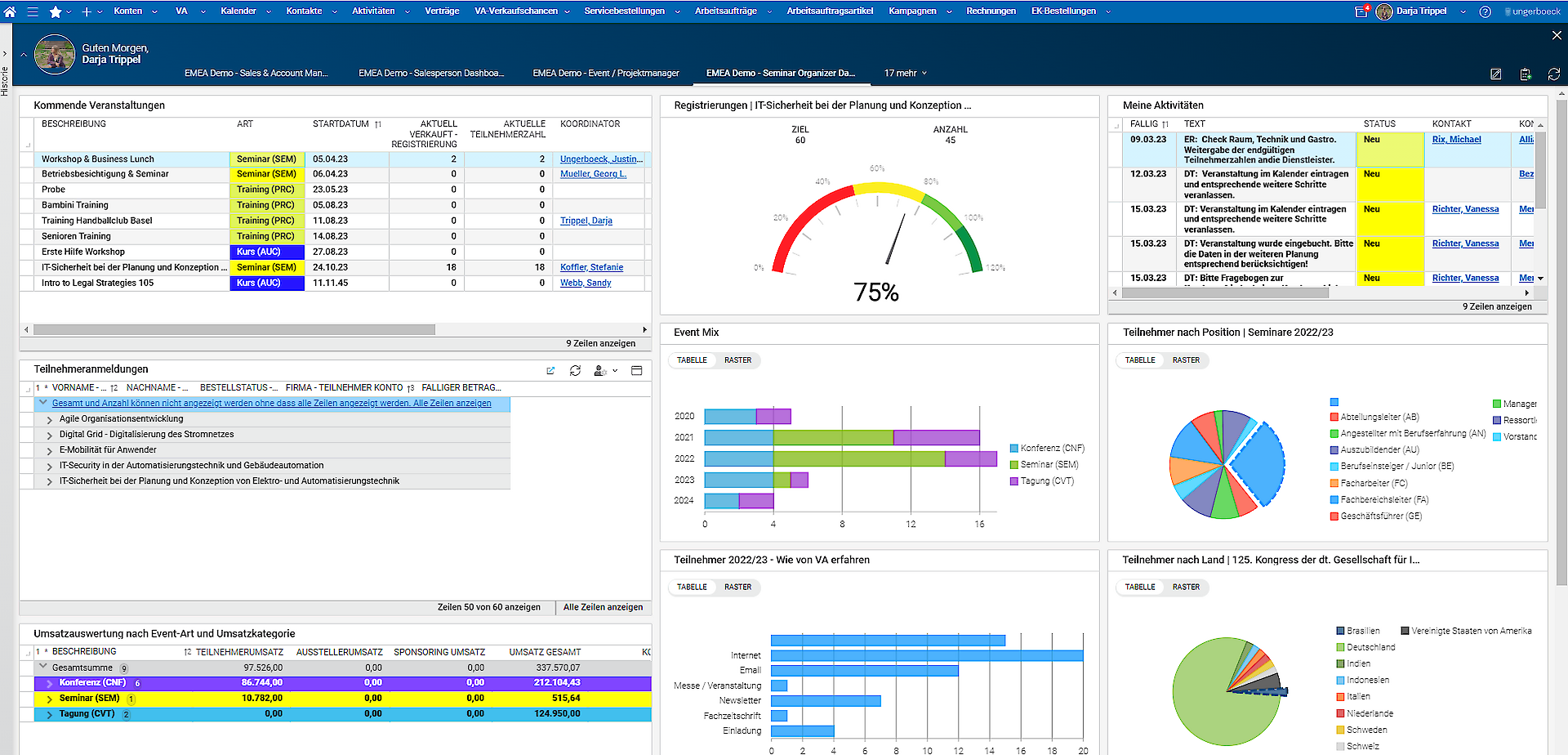This screenshot has height=755, width=1568.
Task: Click the ungerboeck logo
Action: [1533, 11]
